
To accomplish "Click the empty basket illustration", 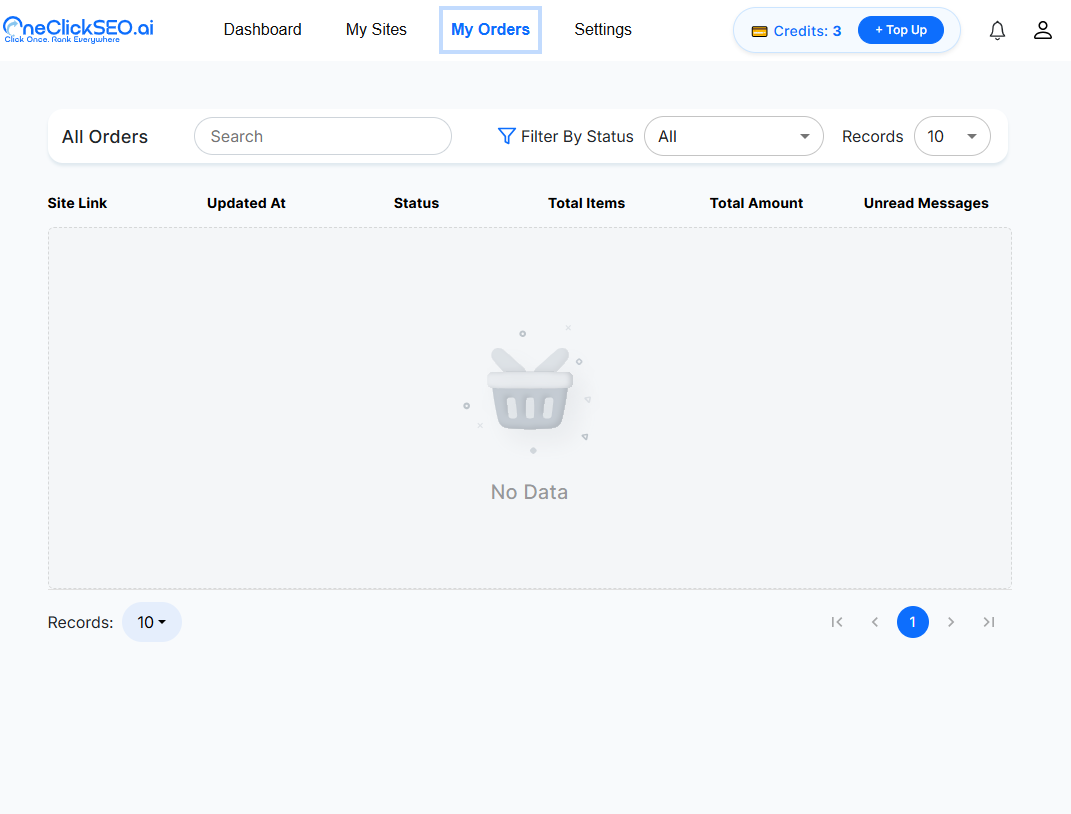I will tap(529, 389).
